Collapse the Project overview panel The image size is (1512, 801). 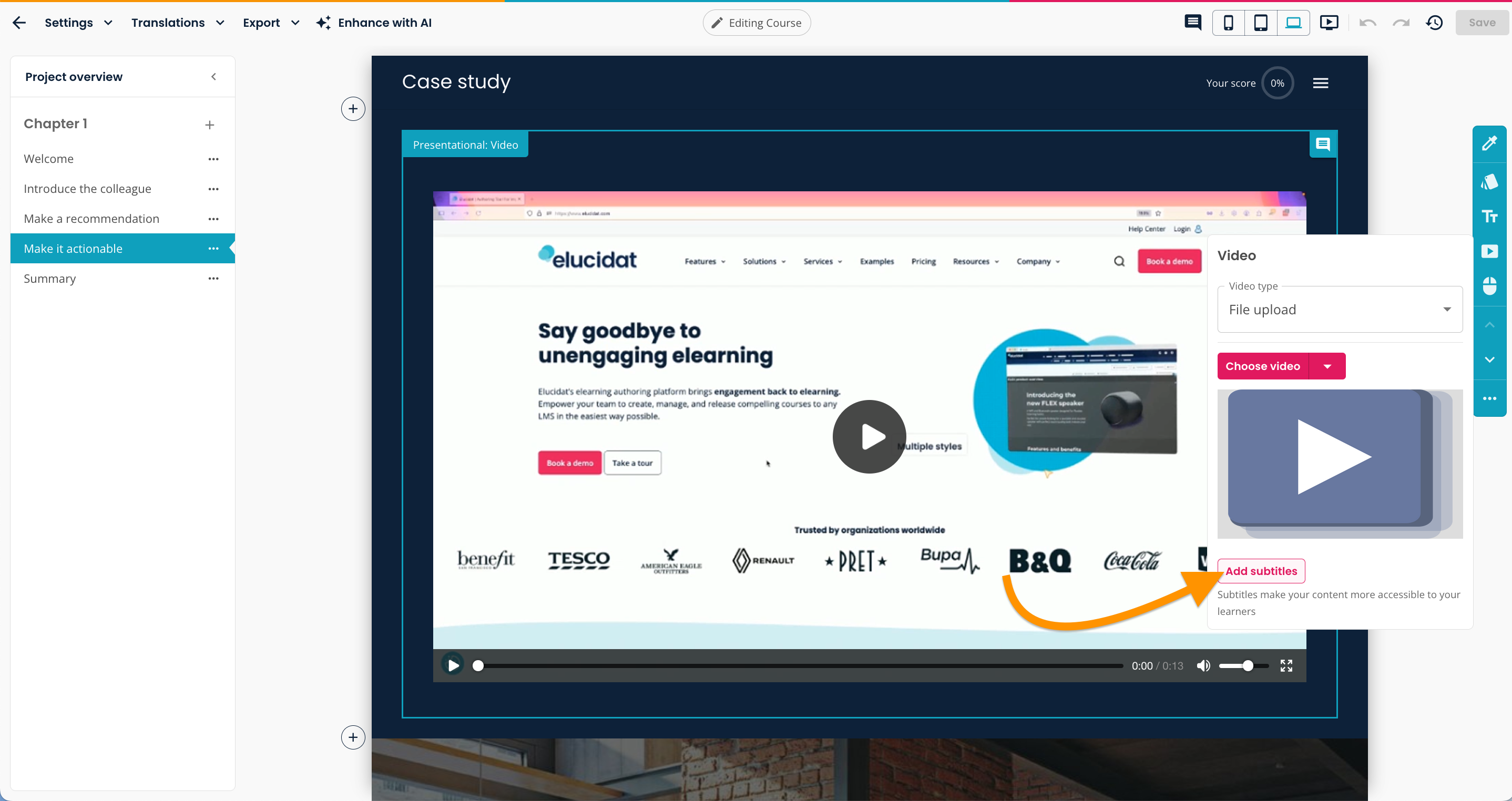213,77
